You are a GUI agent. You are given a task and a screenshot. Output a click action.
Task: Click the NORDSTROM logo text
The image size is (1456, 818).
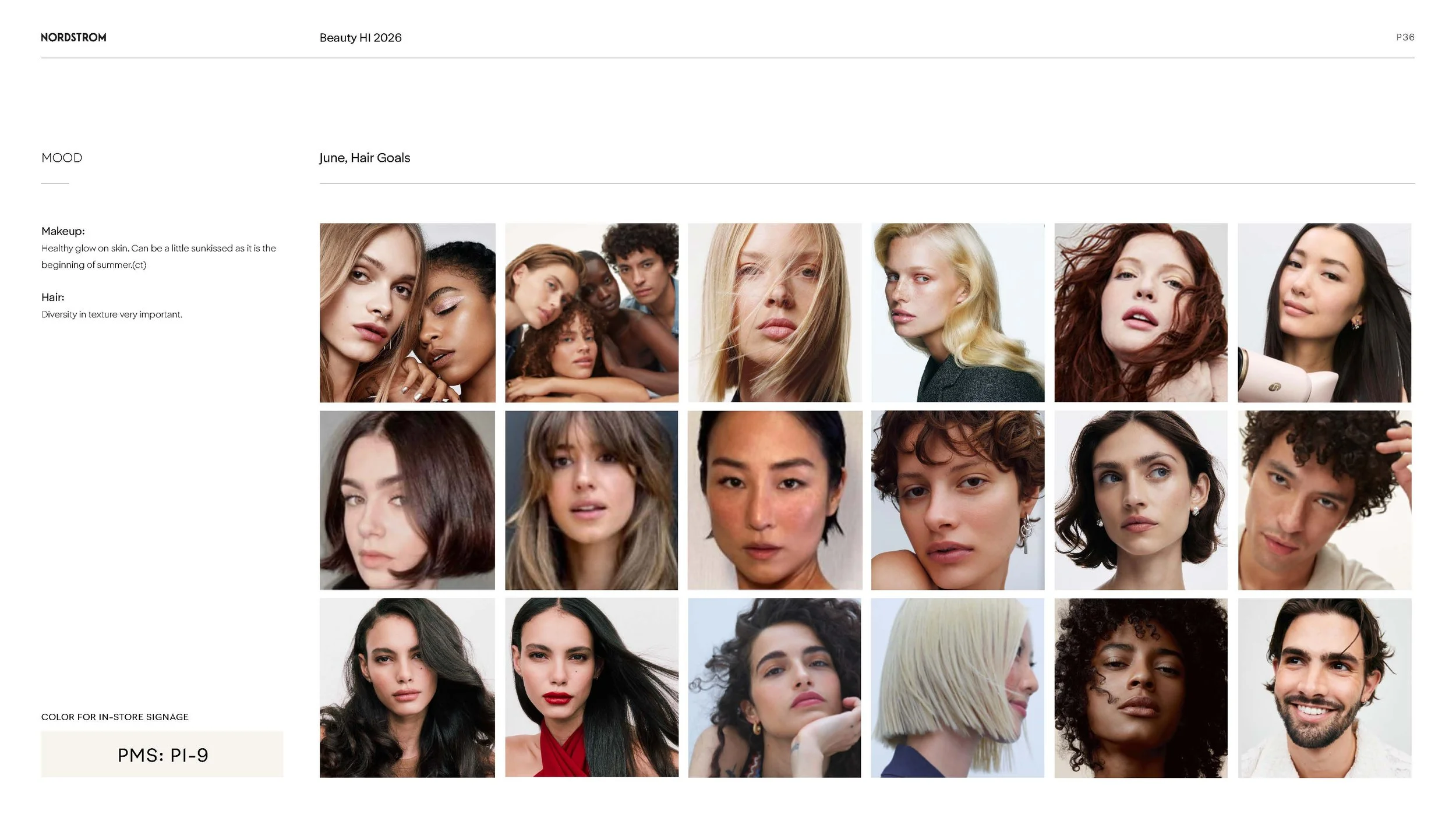(x=73, y=37)
